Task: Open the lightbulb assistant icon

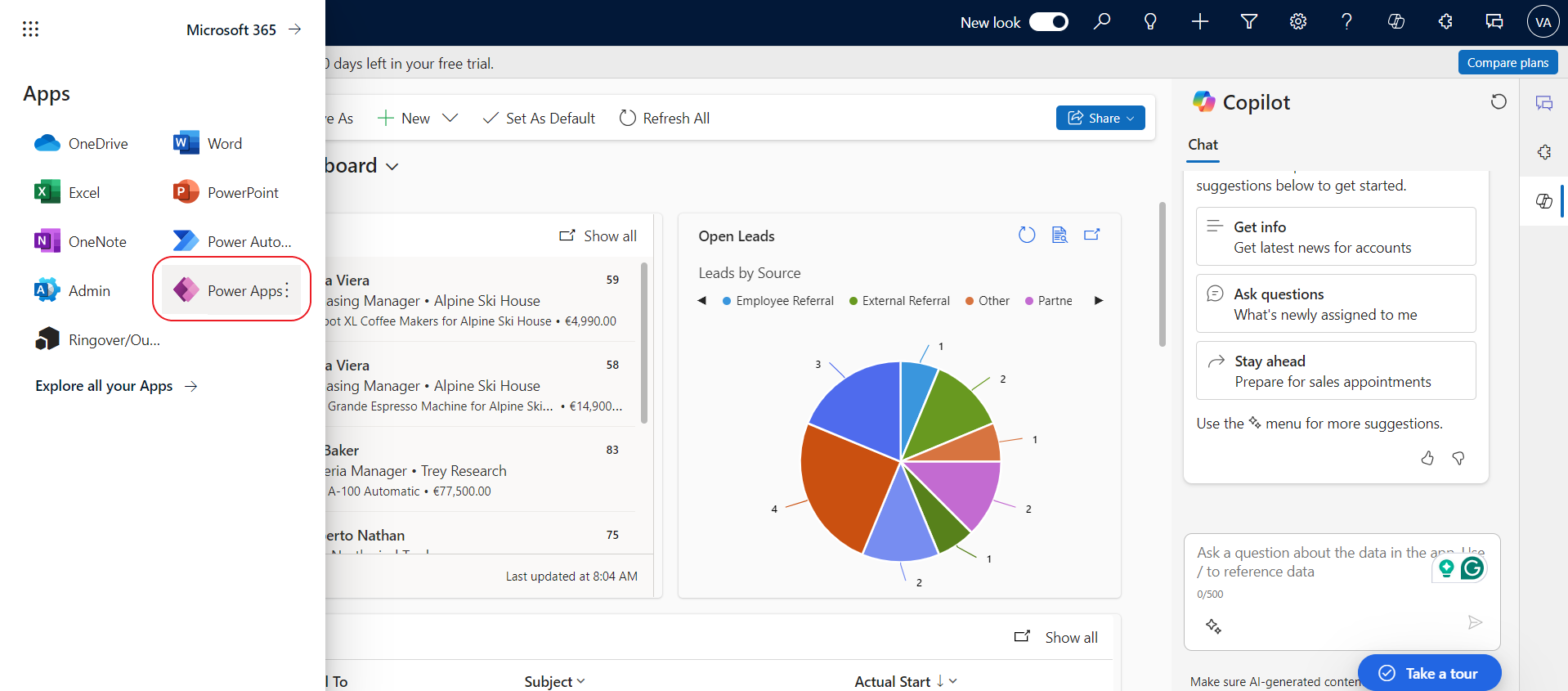Action: click(1150, 22)
